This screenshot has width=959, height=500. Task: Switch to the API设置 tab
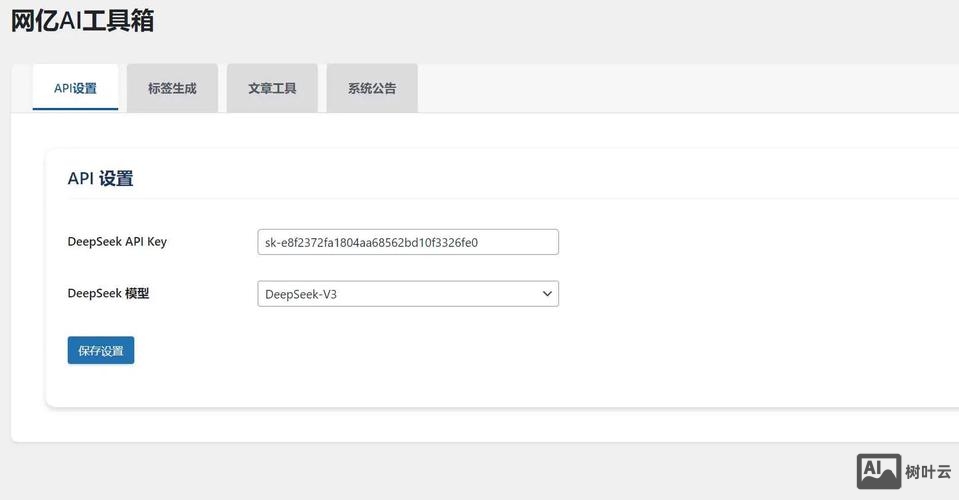tap(75, 87)
